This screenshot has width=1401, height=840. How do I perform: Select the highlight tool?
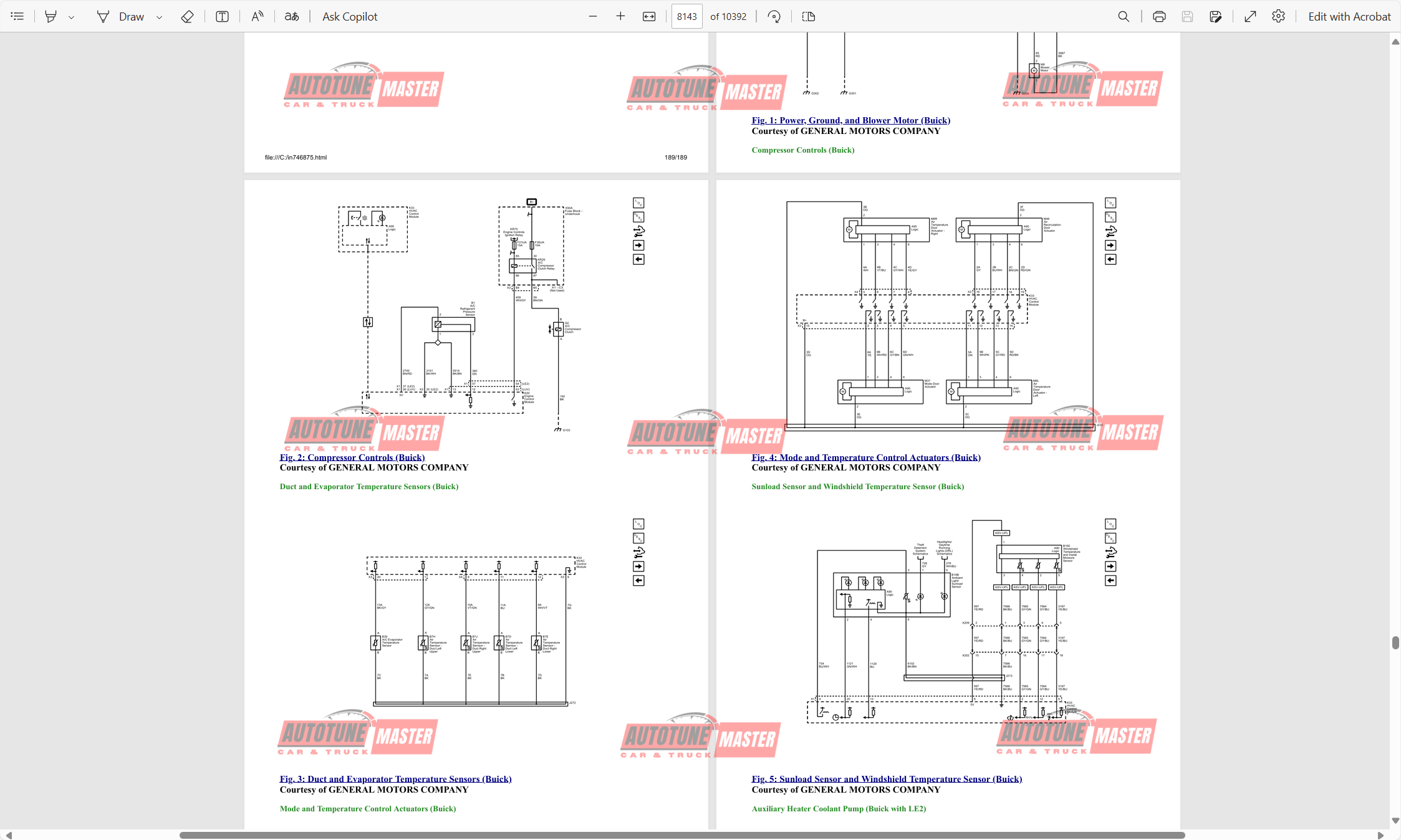51,17
